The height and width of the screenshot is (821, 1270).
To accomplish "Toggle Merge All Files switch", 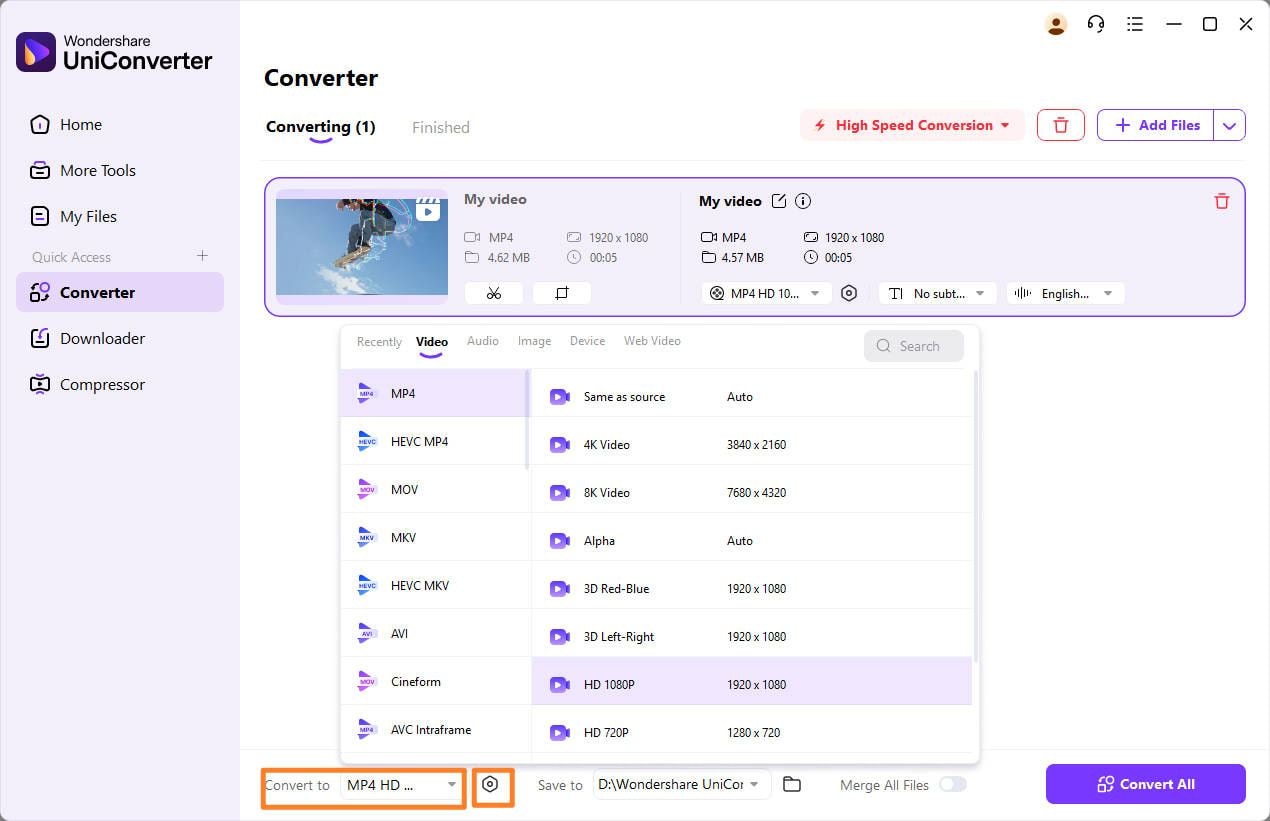I will [953, 784].
